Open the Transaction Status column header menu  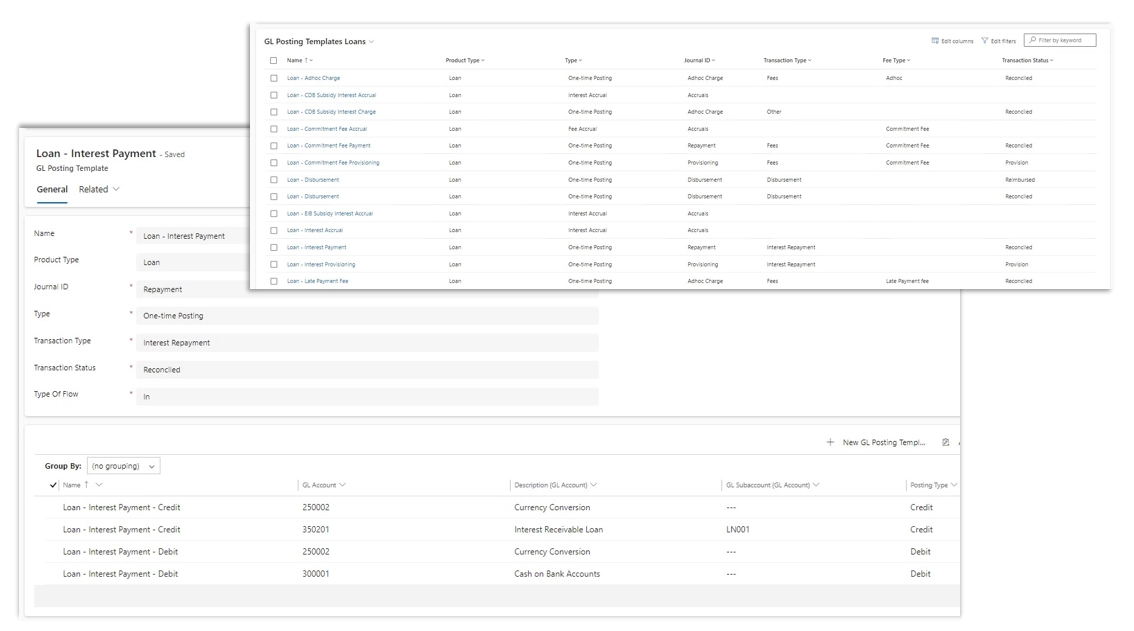[x=1027, y=61]
